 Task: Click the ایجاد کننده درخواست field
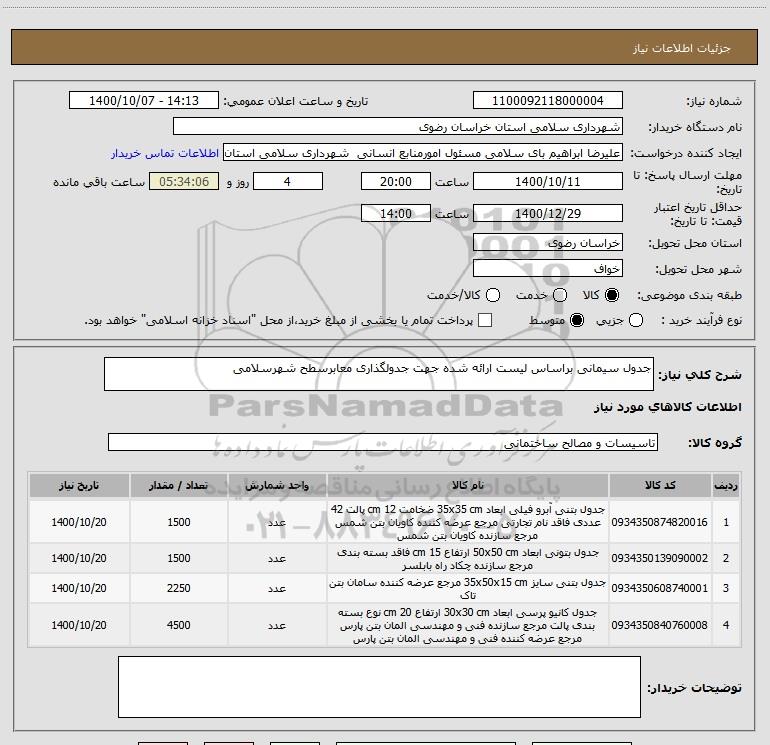click(423, 153)
